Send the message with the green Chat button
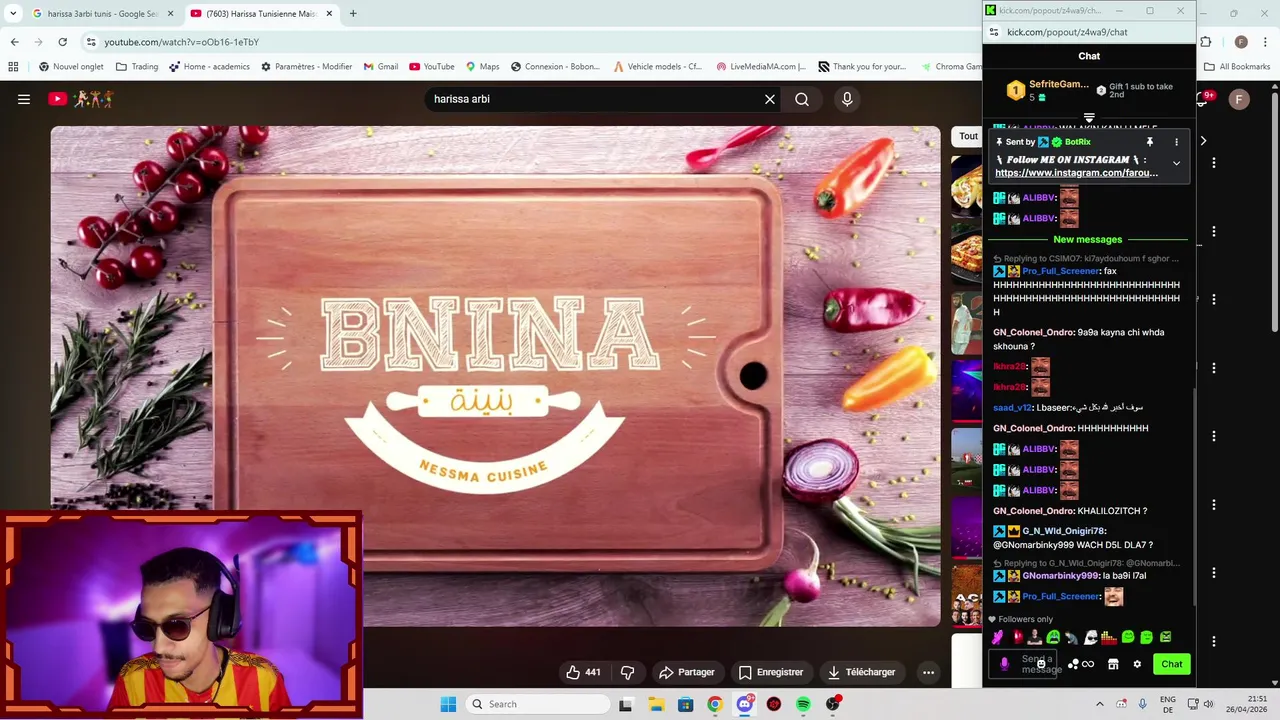 [1171, 664]
